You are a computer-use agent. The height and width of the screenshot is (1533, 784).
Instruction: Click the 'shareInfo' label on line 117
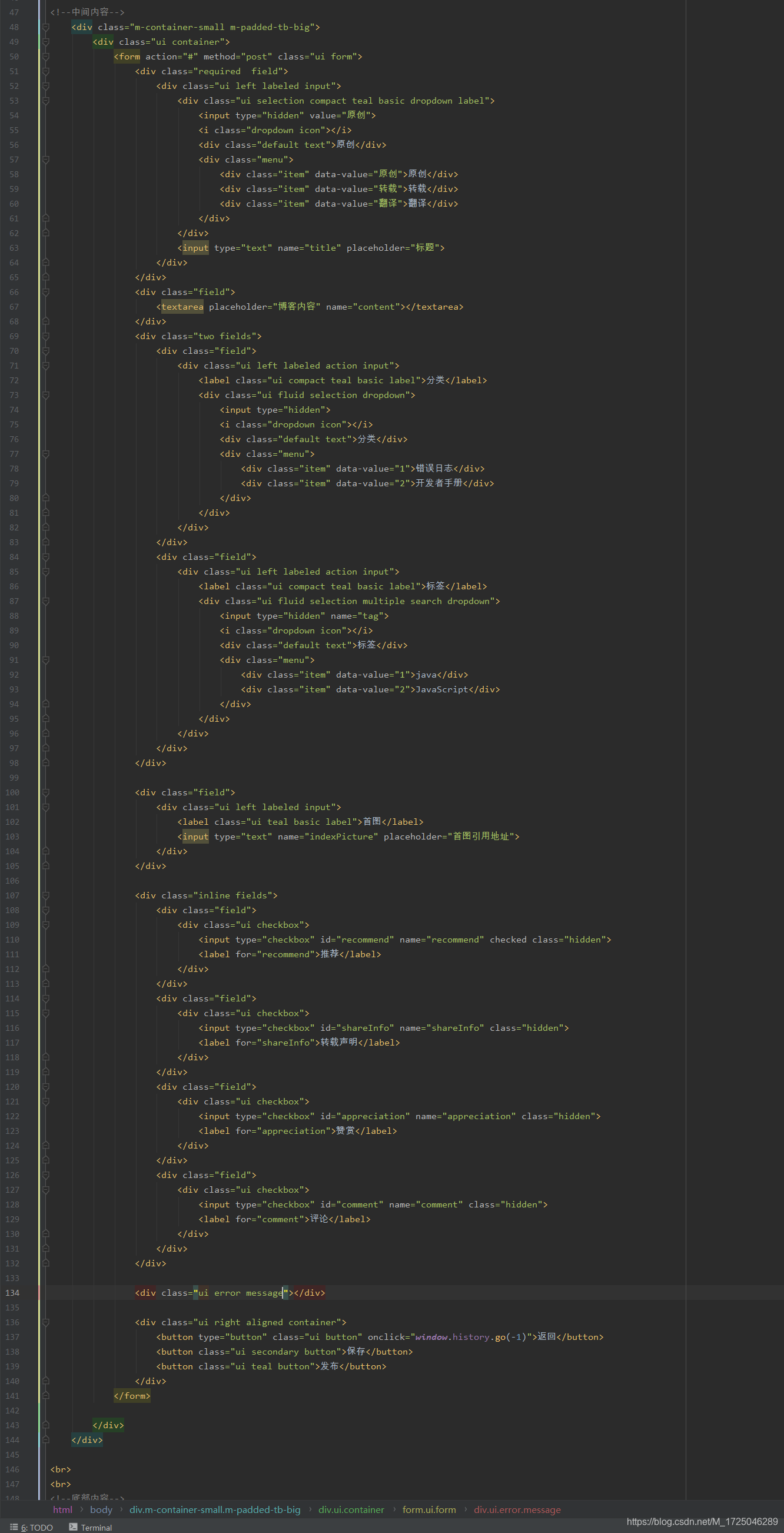299,1043
